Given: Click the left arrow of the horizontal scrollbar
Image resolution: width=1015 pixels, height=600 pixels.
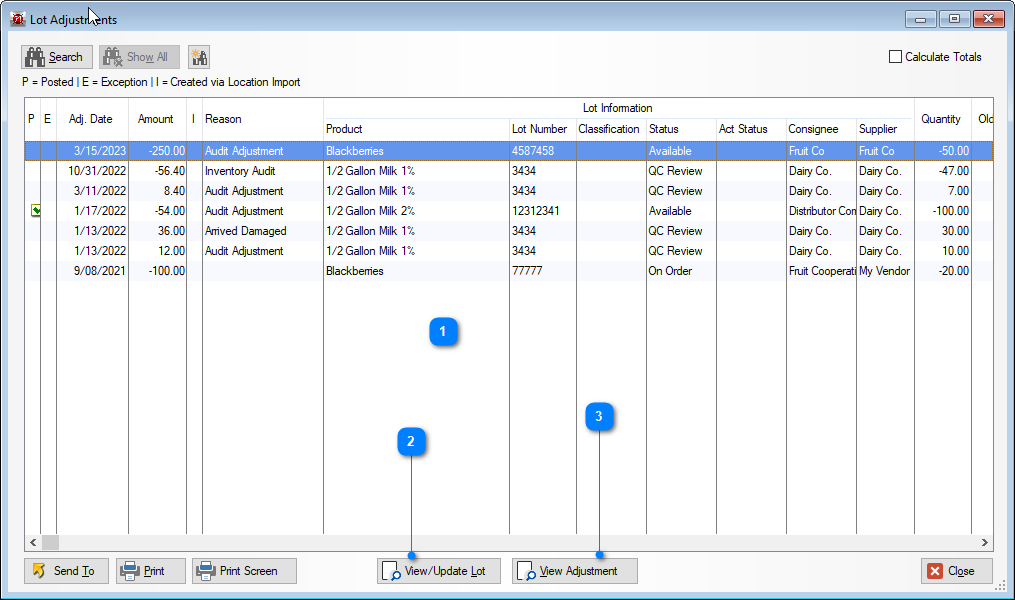Looking at the screenshot, I should [33, 542].
